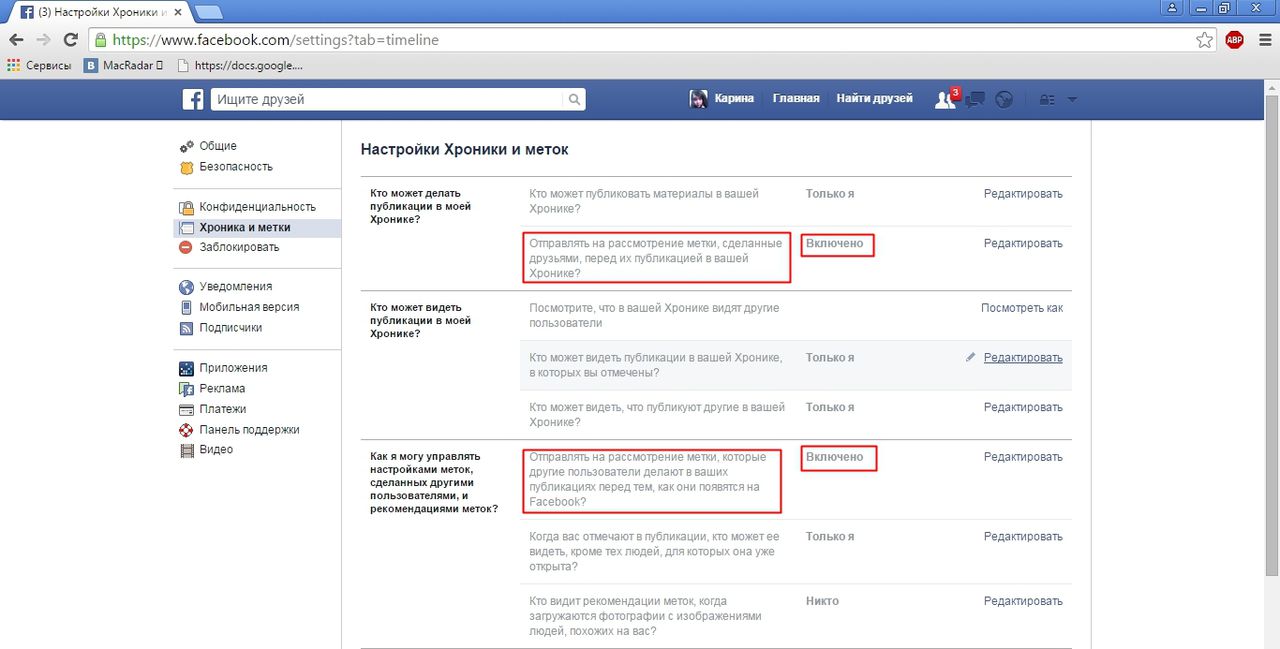Screen dimensions: 1280x649
Task: Open Найти друзей in header
Action: pos(875,99)
